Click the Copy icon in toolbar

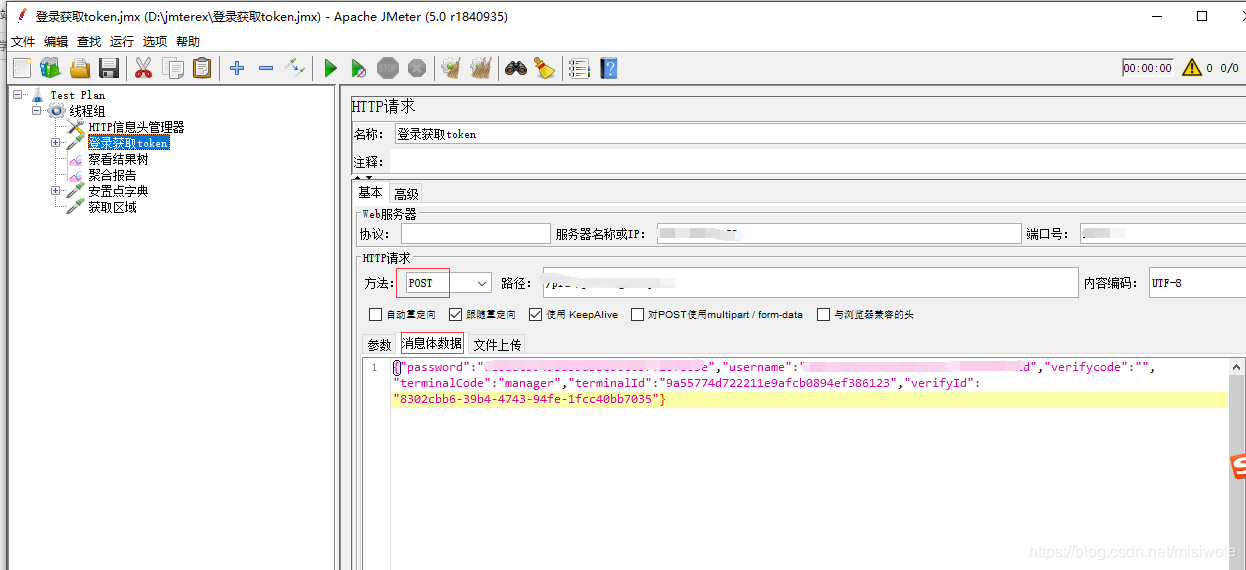coord(173,68)
